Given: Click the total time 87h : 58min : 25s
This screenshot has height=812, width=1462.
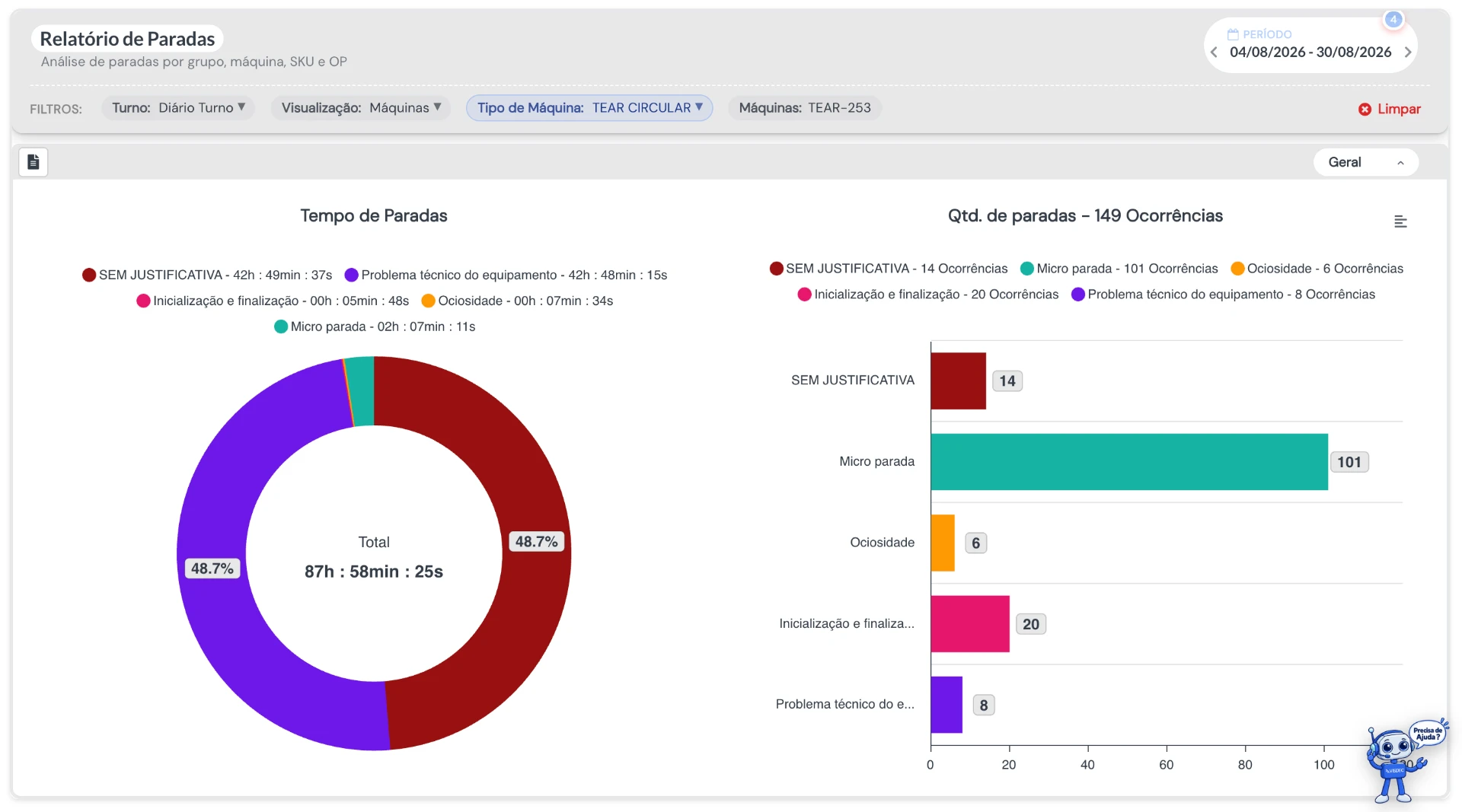Looking at the screenshot, I should 374,572.
